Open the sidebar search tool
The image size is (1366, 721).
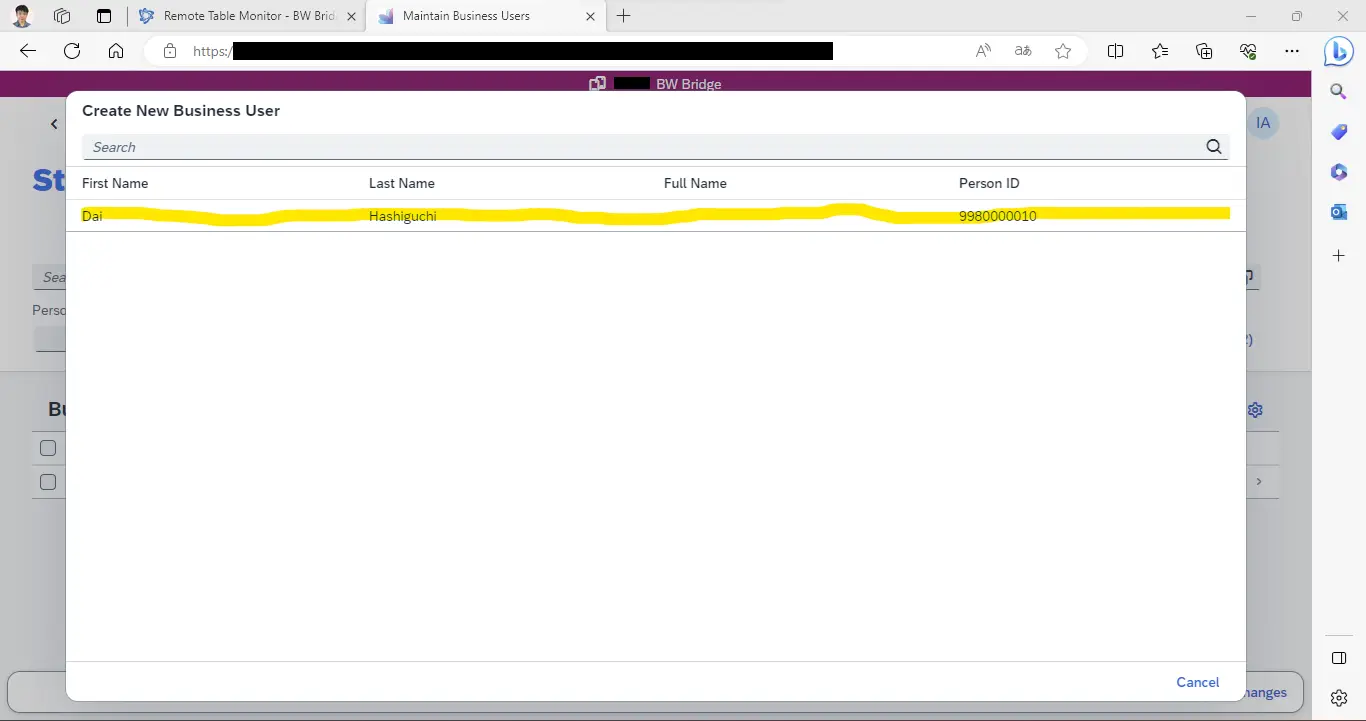click(1339, 92)
